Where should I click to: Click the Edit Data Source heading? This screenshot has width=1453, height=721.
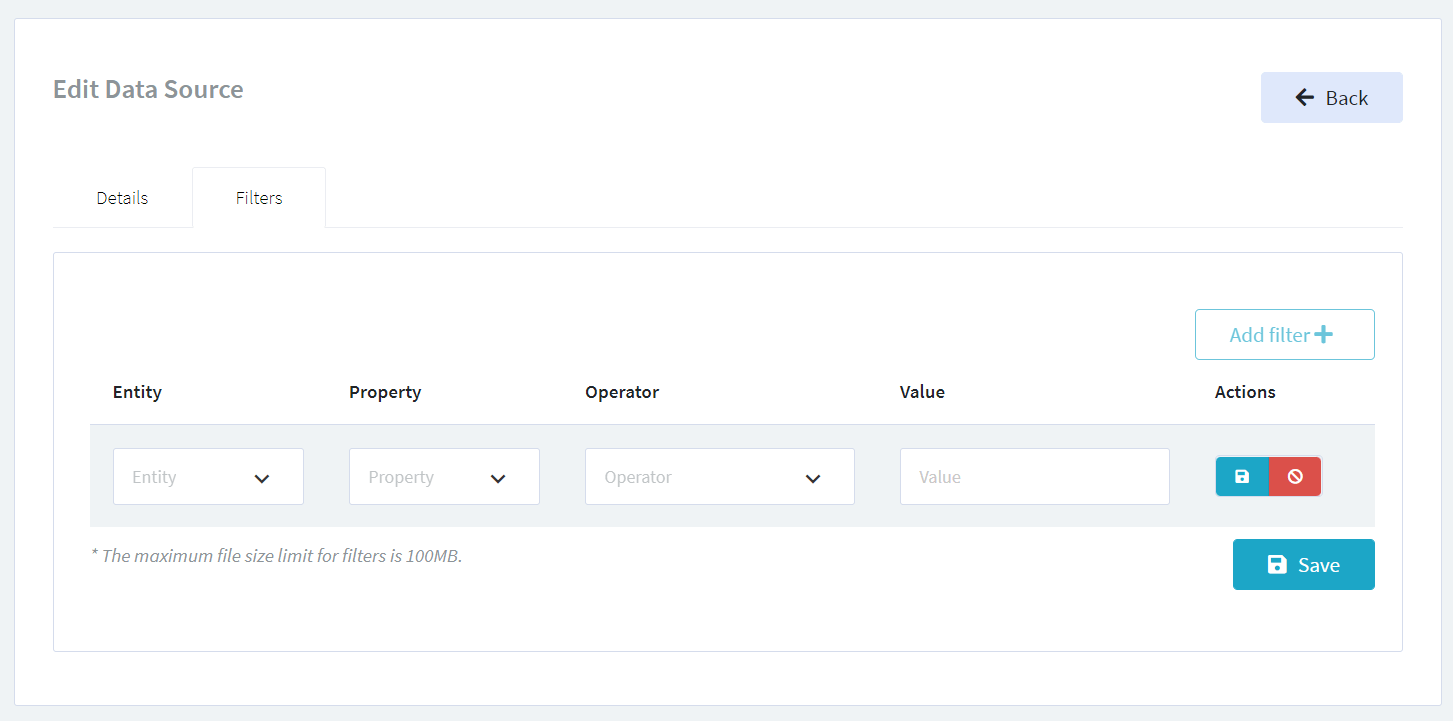click(x=148, y=89)
